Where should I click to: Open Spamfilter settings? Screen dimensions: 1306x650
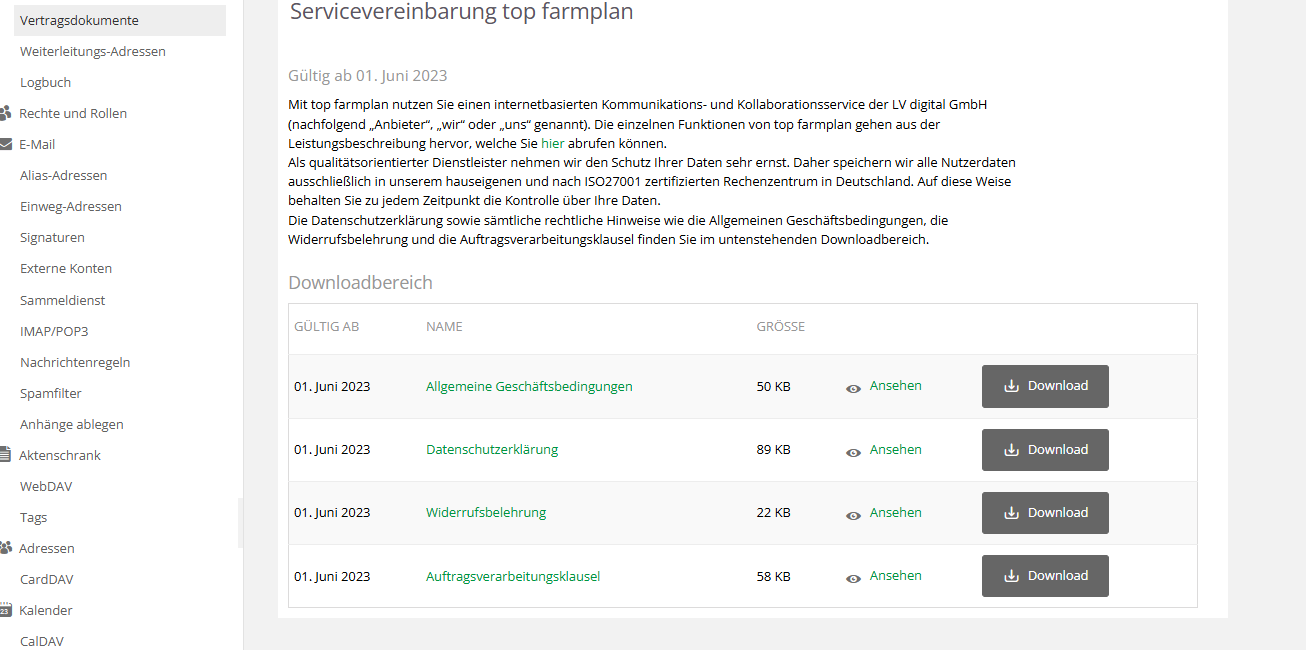51,393
